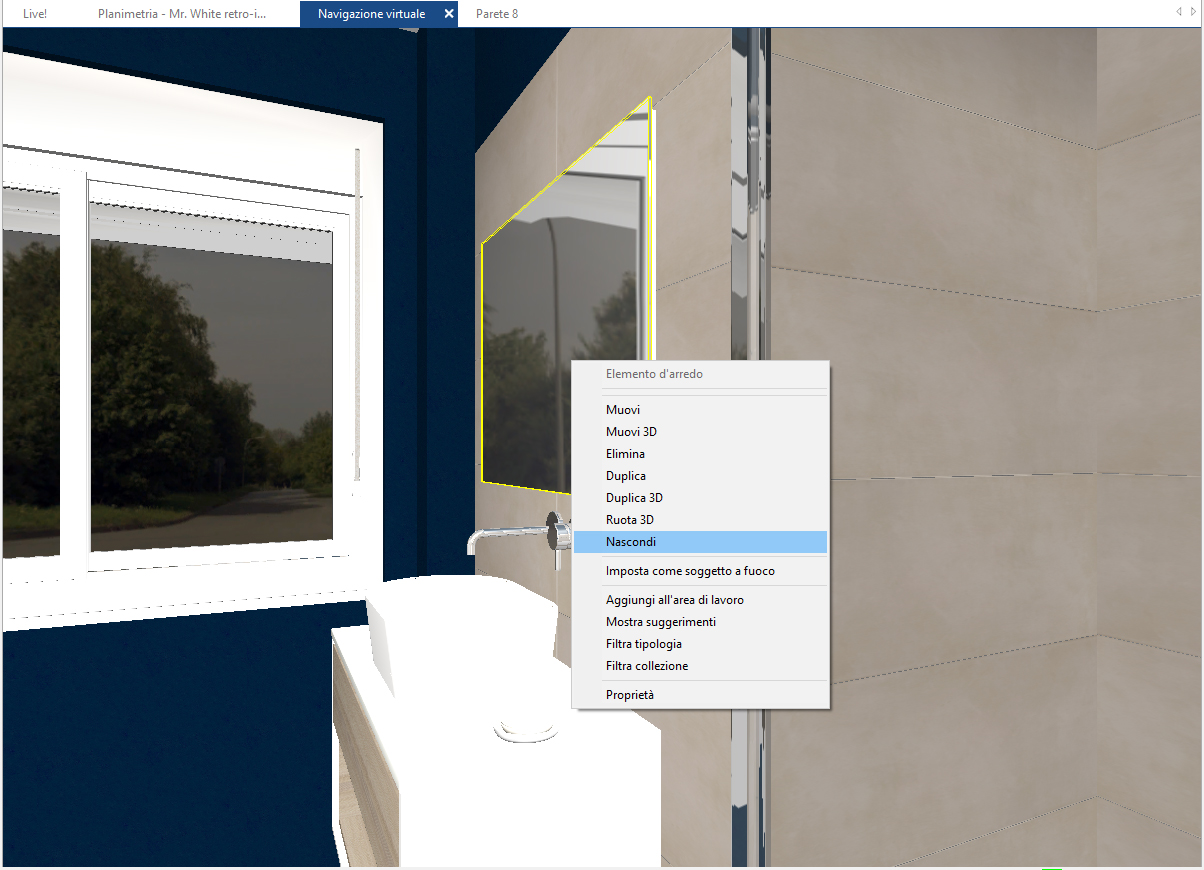Open the Planimetria - Mr. White tab
1204x870 pixels.
coord(182,14)
